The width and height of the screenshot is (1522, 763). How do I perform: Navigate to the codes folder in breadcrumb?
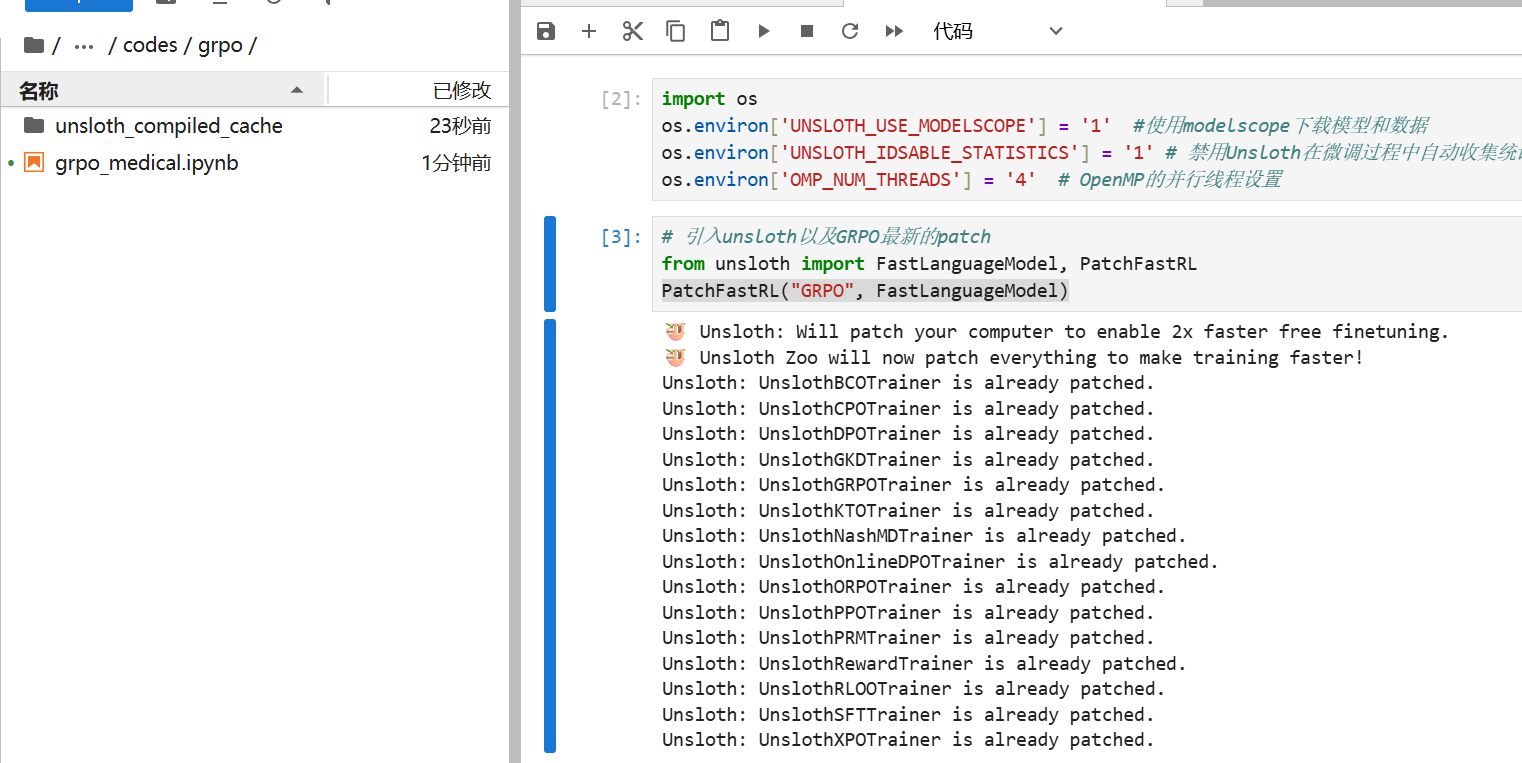point(150,45)
